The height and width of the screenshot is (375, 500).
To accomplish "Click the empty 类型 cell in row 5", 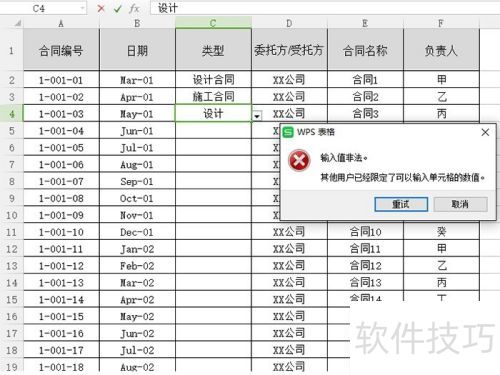I will click(x=213, y=131).
